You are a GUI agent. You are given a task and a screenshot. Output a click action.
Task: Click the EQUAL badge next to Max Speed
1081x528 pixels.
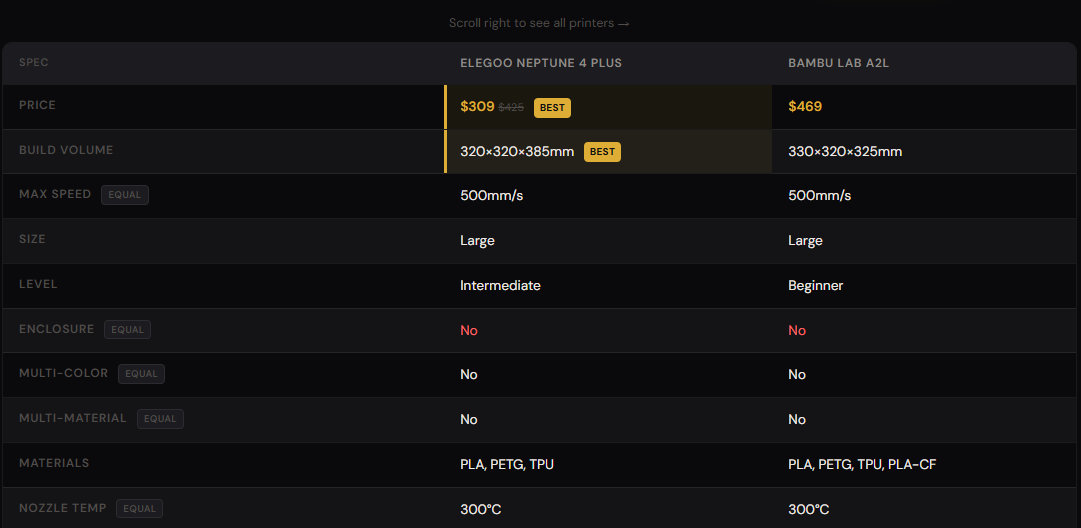pyautogui.click(x=125, y=195)
